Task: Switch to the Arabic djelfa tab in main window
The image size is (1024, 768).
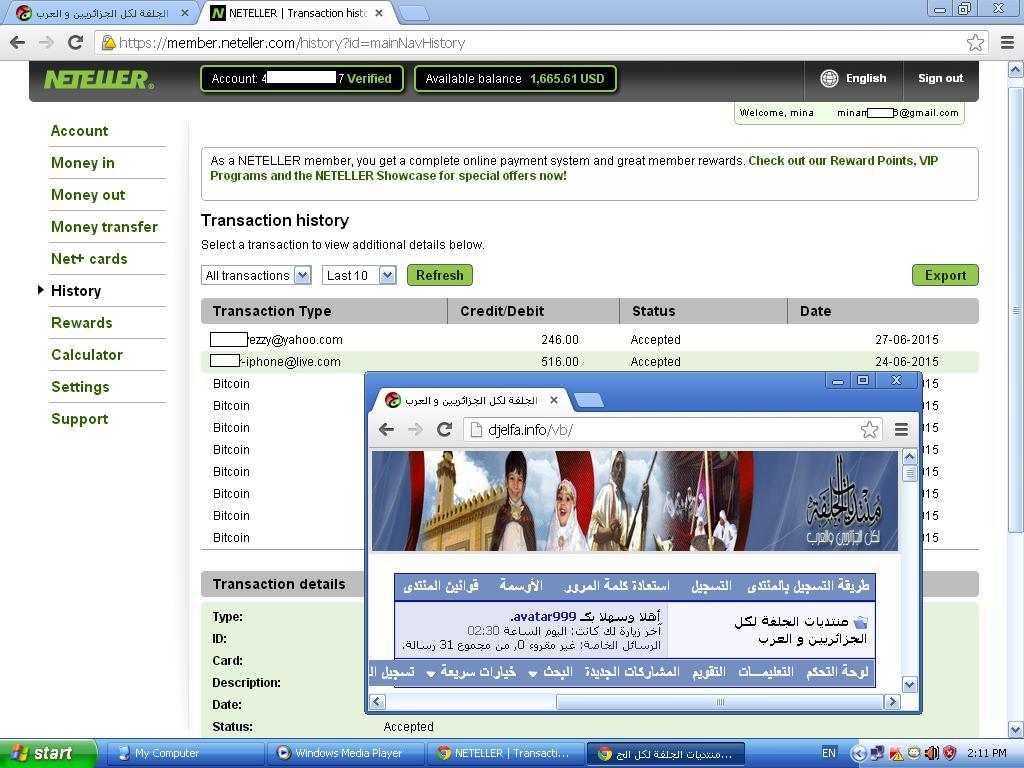Action: coord(101,13)
